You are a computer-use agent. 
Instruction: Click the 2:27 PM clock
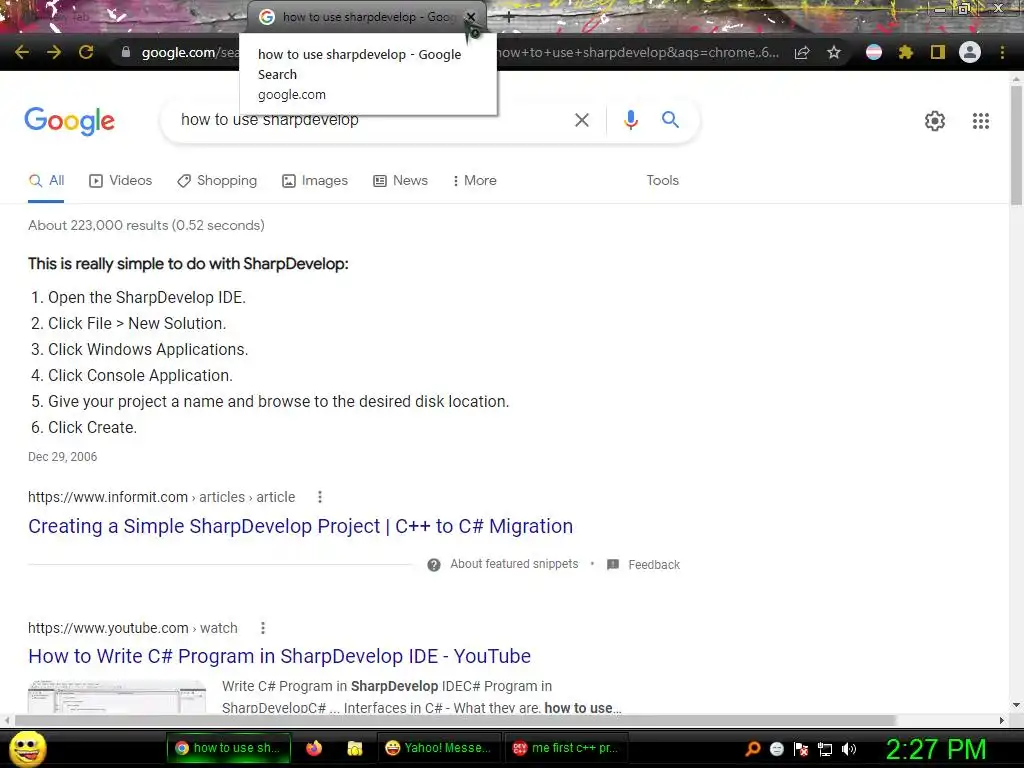pos(935,749)
